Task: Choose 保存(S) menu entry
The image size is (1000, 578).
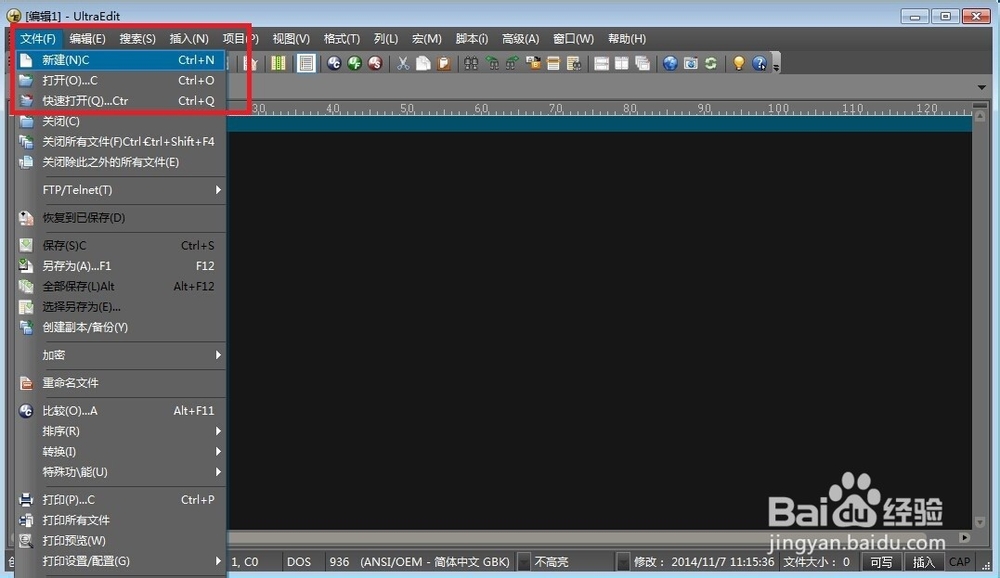Action: pos(120,246)
